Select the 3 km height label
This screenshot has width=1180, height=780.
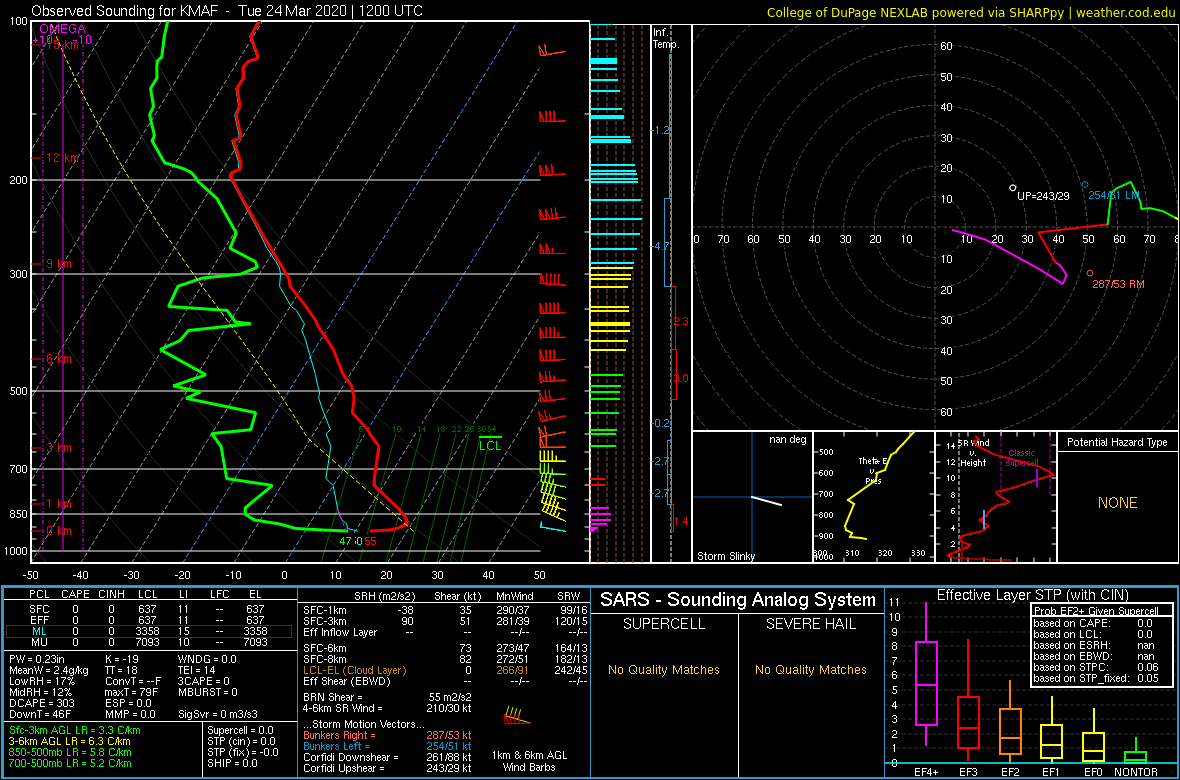[57, 448]
